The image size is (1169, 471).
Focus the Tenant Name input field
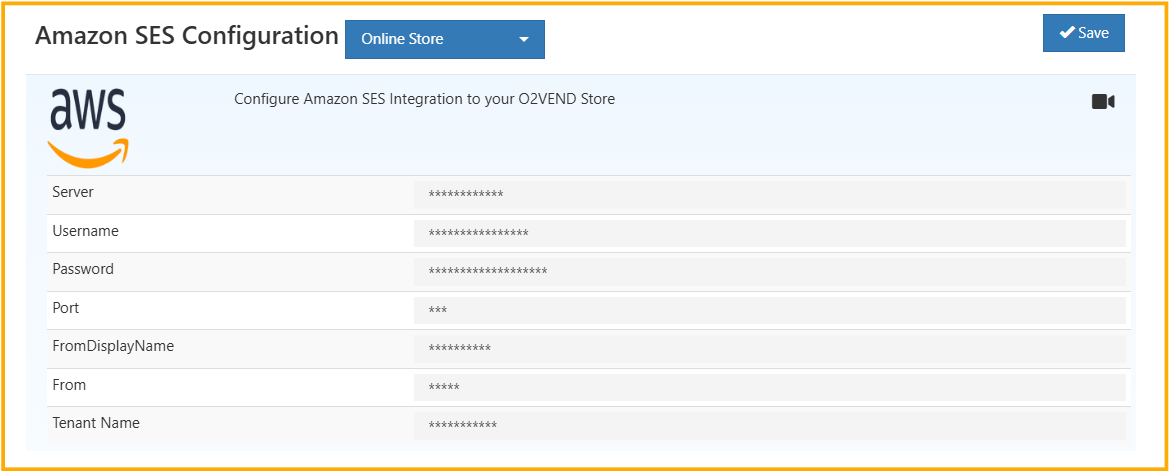[769, 426]
